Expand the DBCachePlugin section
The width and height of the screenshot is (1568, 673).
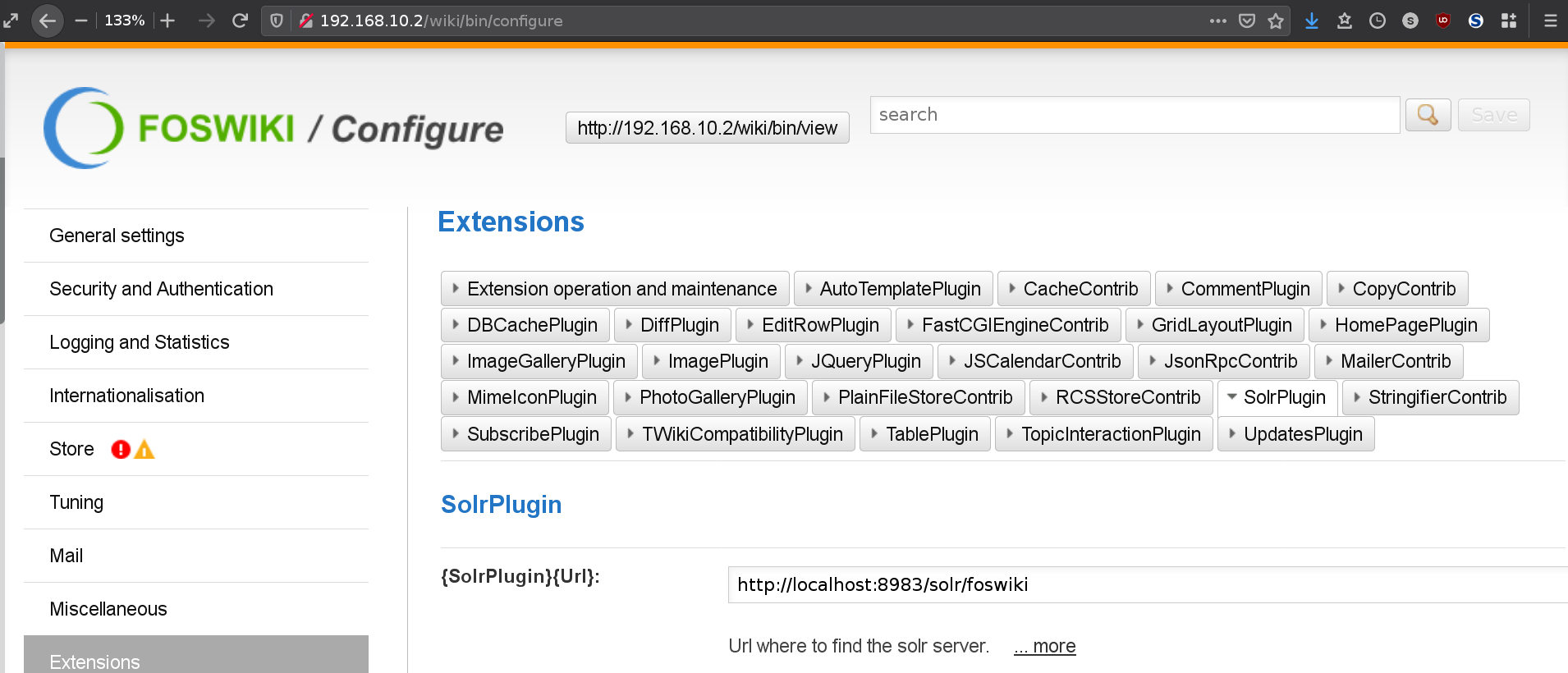tap(525, 325)
